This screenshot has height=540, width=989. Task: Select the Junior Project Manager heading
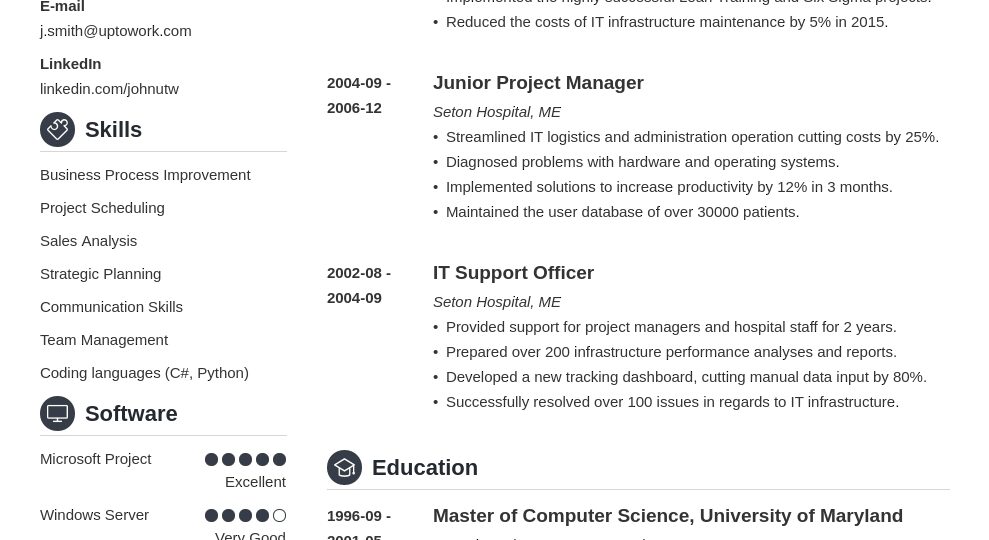point(538,83)
